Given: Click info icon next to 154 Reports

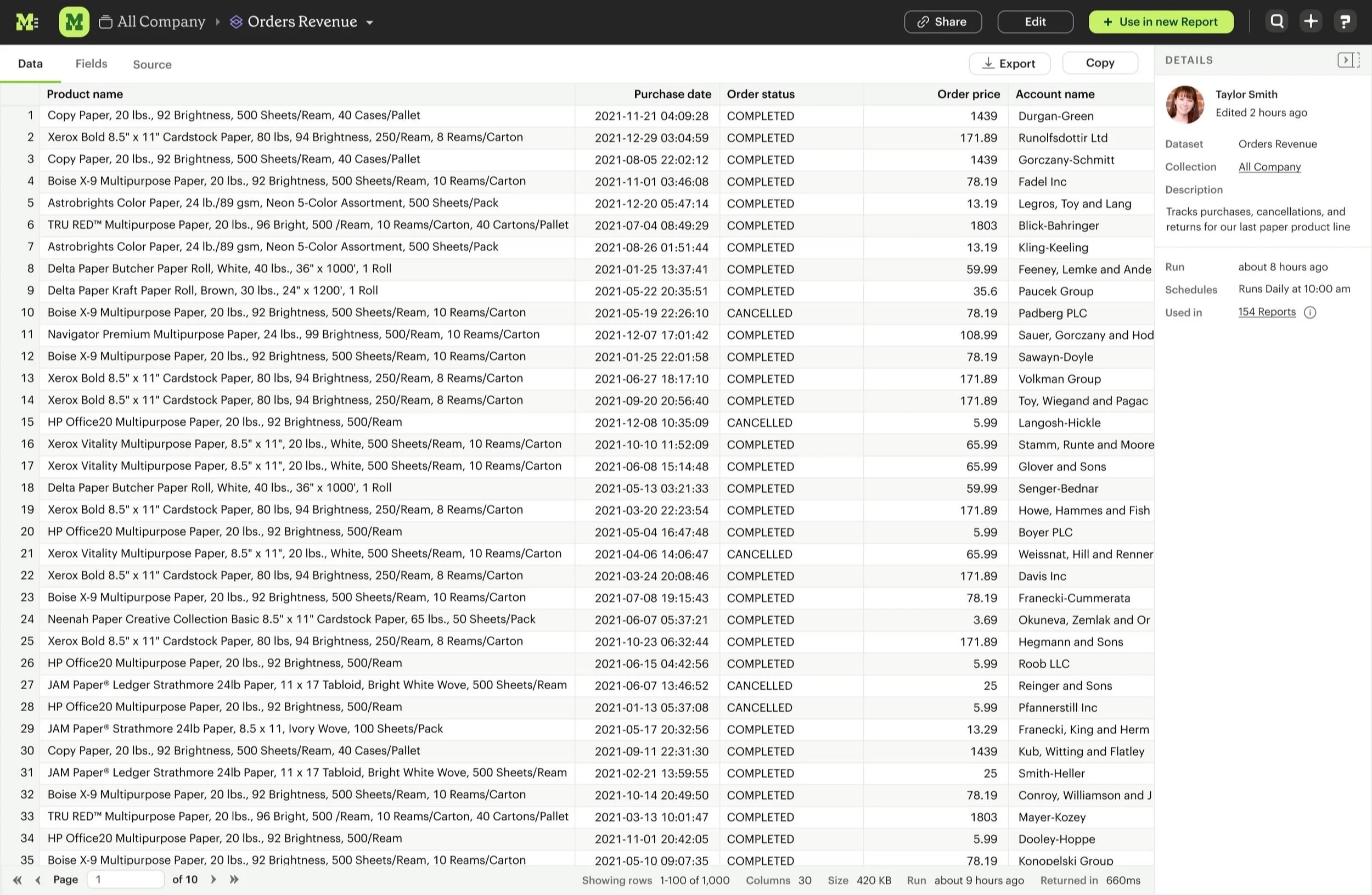Looking at the screenshot, I should point(1310,312).
